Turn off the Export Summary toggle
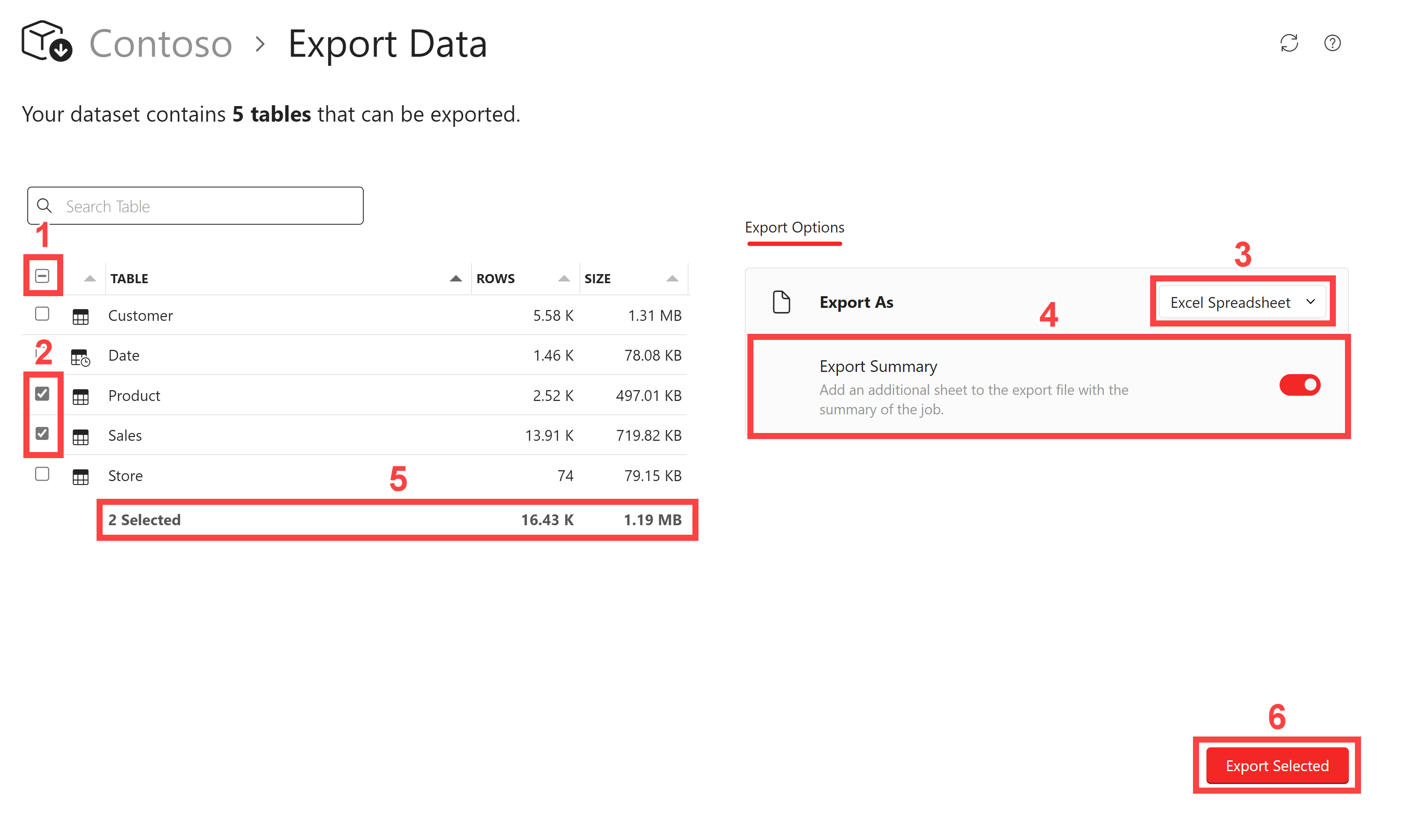 pyautogui.click(x=1300, y=385)
